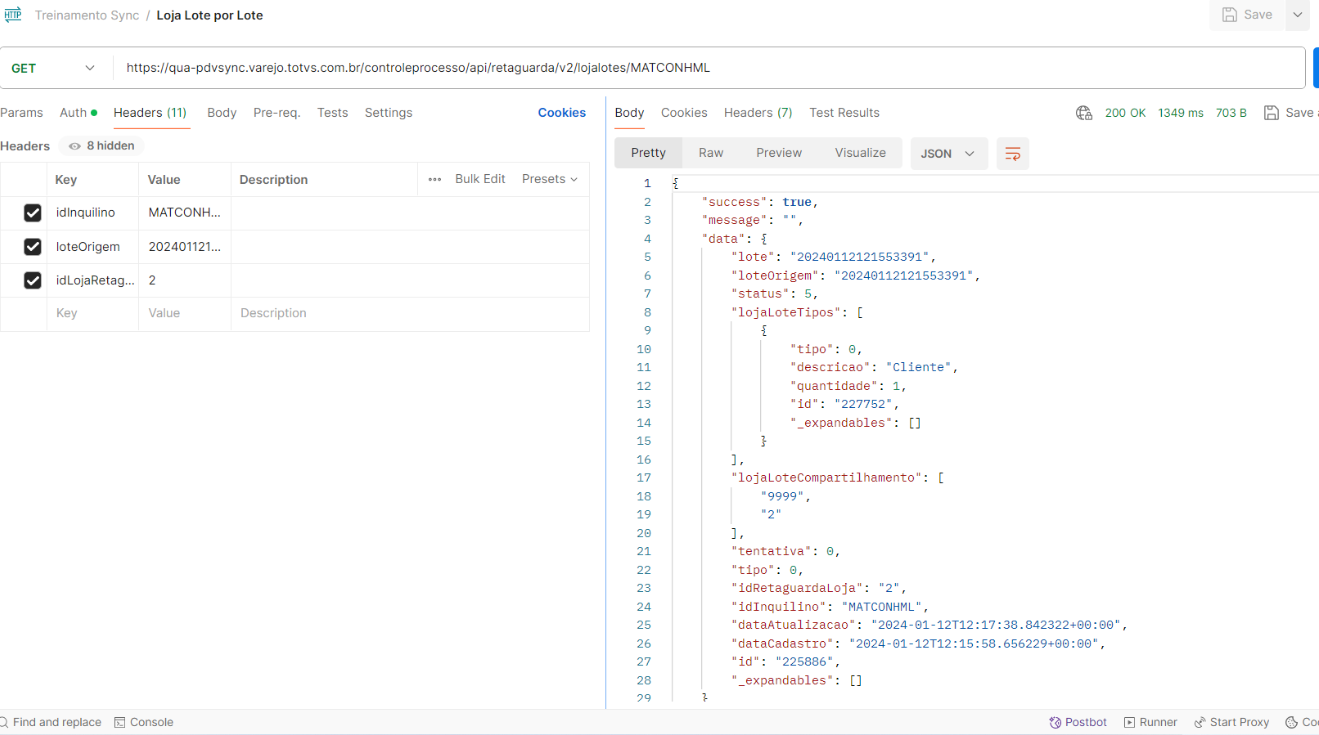Uncheck the idInquilino header checkbox
The image size is (1319, 735).
coord(33,212)
